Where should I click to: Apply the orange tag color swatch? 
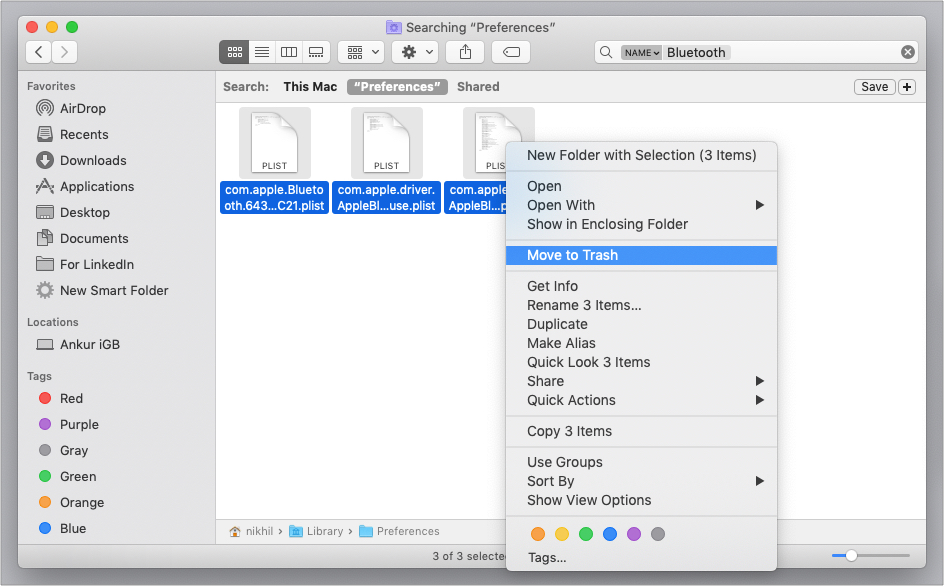point(538,534)
